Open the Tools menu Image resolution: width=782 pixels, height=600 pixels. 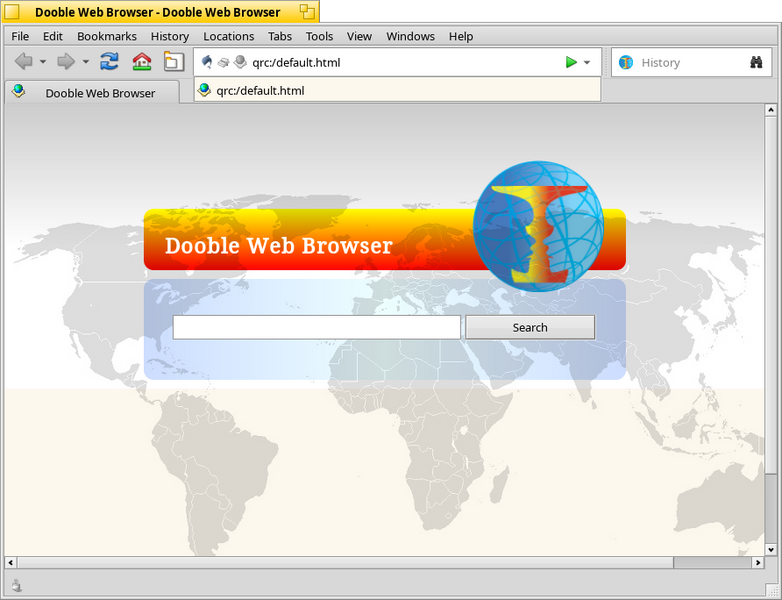point(319,36)
